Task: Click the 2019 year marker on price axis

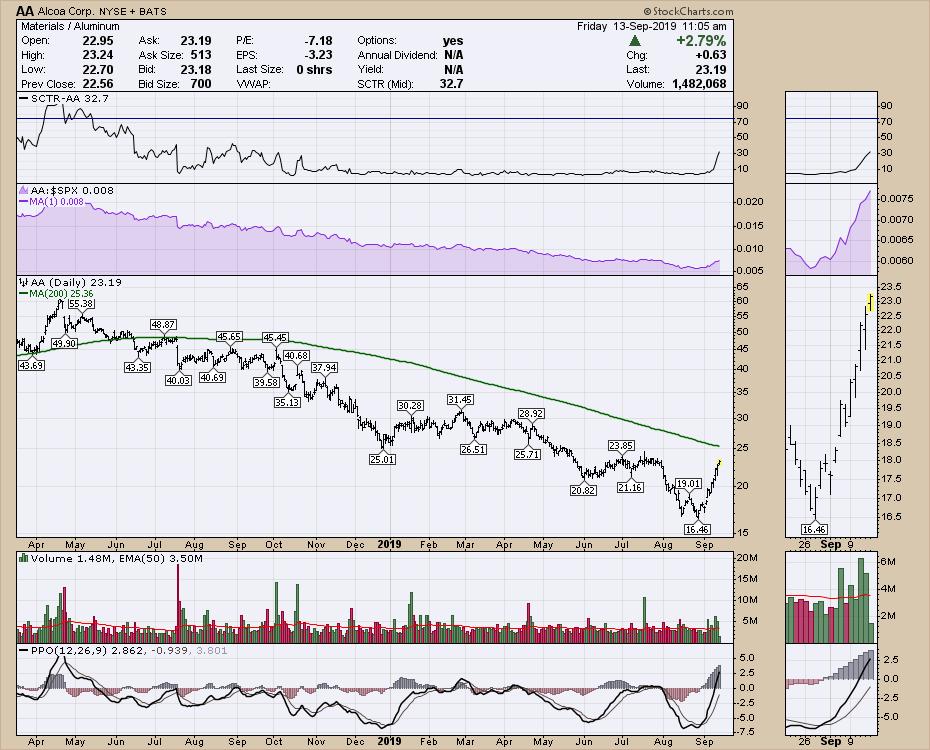Action: (389, 544)
